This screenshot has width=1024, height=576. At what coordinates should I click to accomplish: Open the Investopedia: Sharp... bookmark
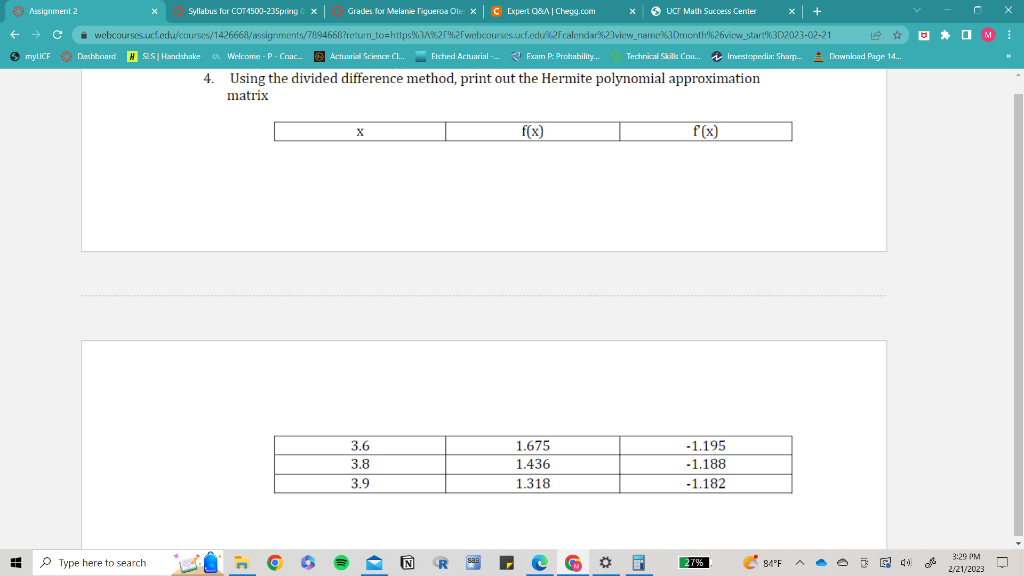757,56
